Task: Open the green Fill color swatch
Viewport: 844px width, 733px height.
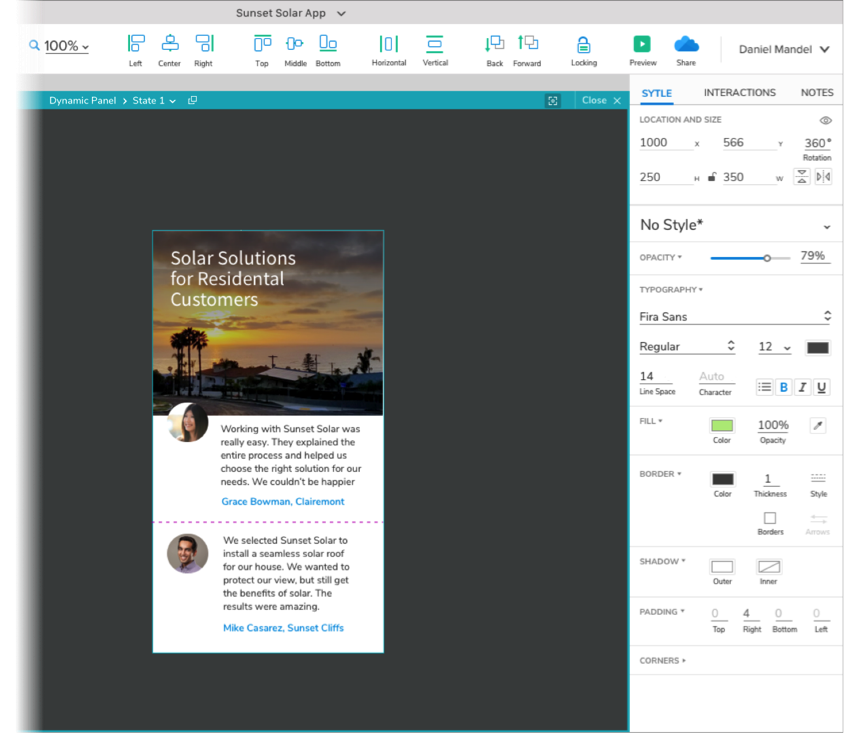Action: point(722,426)
